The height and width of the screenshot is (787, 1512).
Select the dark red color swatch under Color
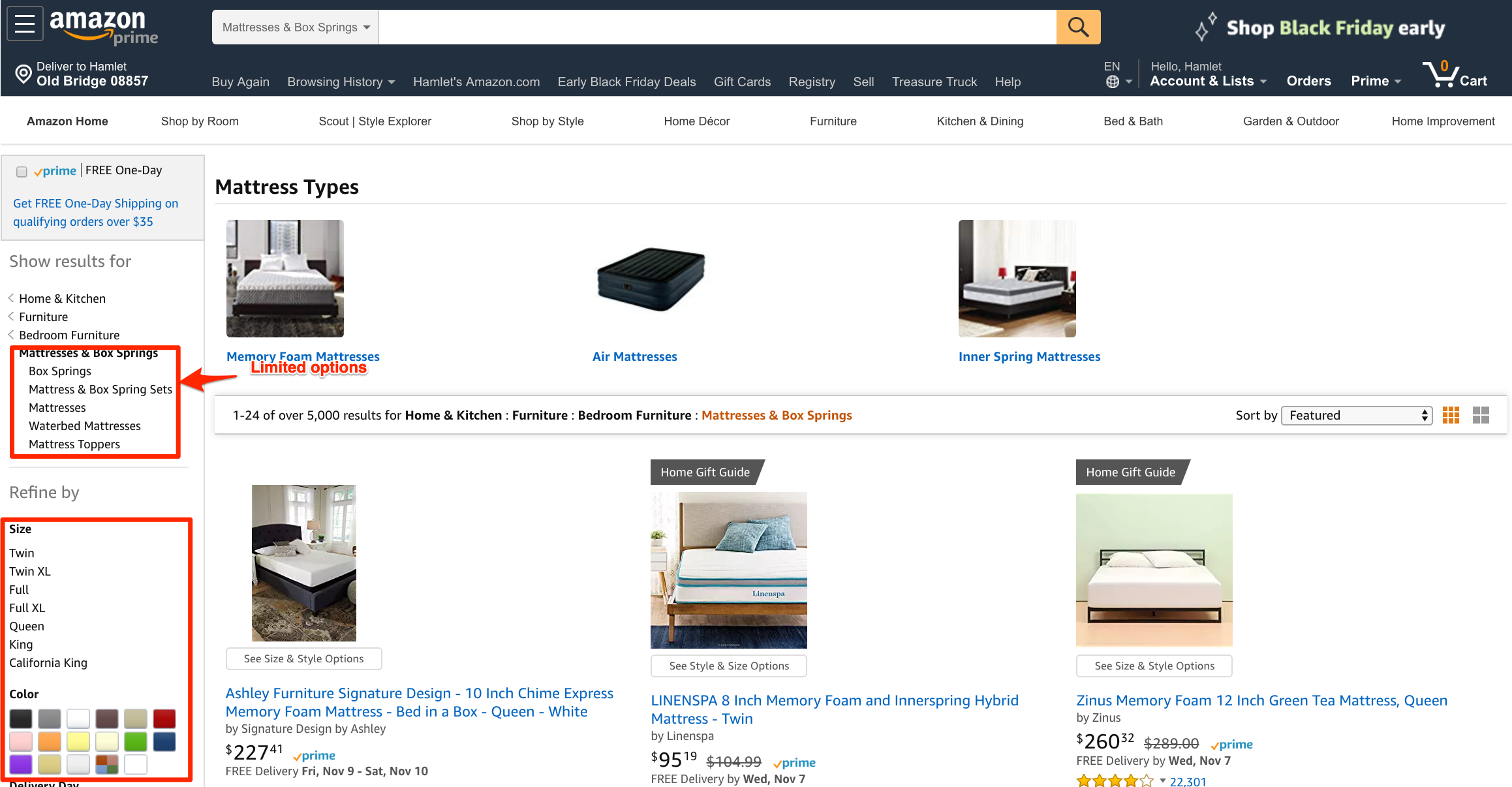(163, 719)
